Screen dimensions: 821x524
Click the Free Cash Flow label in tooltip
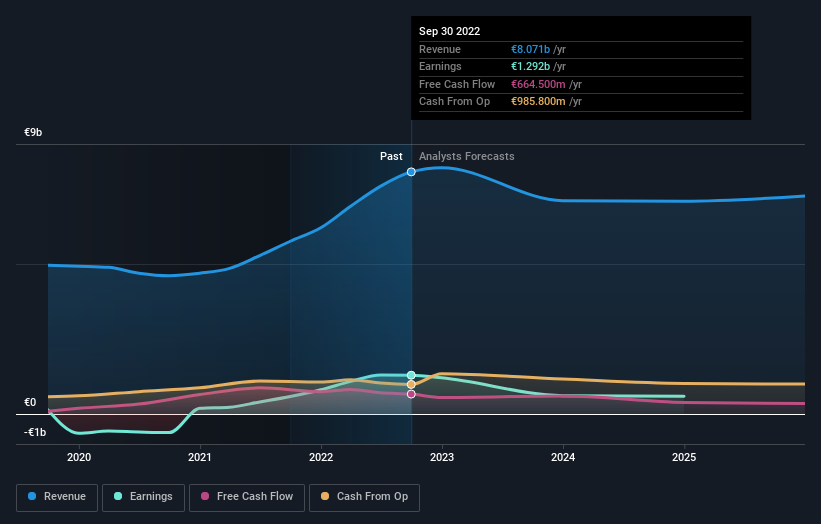click(457, 84)
